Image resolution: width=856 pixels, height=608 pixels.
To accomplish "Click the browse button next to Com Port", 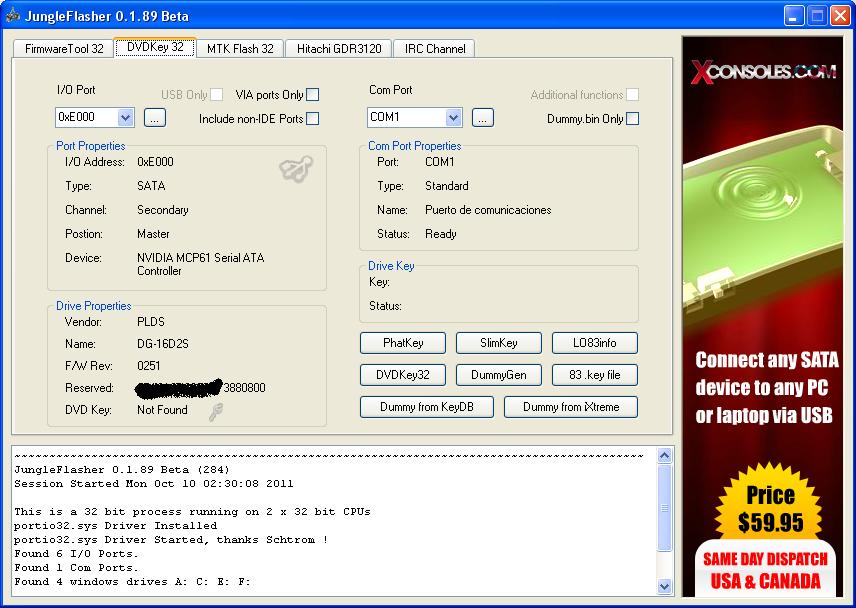I will (x=483, y=117).
